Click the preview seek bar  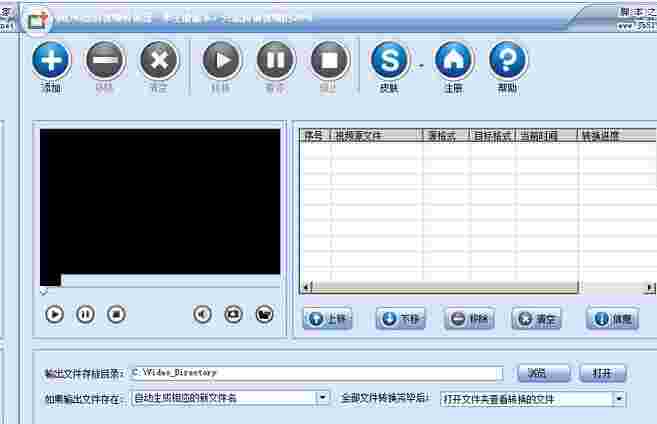[171, 280]
